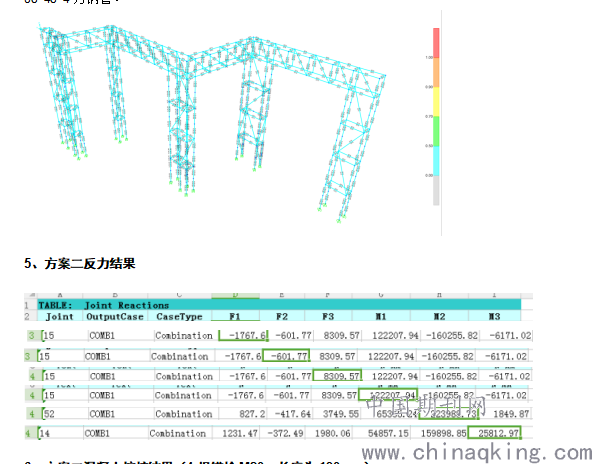Image resolution: width=592 pixels, height=464 pixels.
Task: Open the www.chinaqking.com watermark link
Action: pyautogui.click(x=477, y=452)
